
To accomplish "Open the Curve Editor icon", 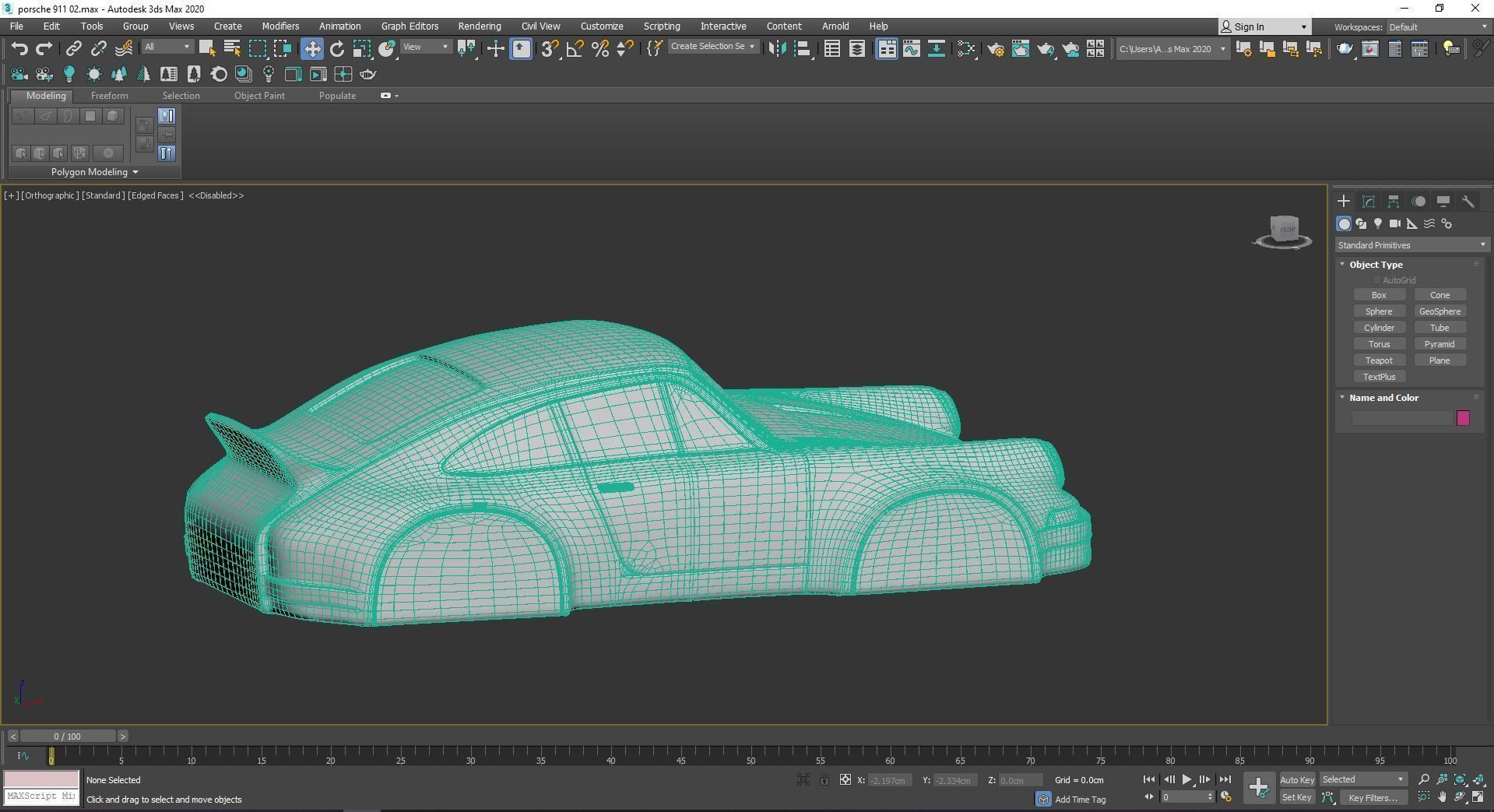I will tap(911, 48).
